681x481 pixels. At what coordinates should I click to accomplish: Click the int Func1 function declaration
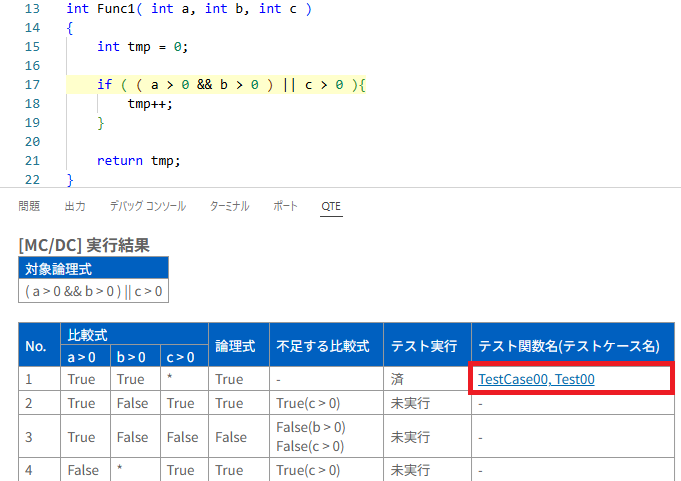(x=189, y=9)
